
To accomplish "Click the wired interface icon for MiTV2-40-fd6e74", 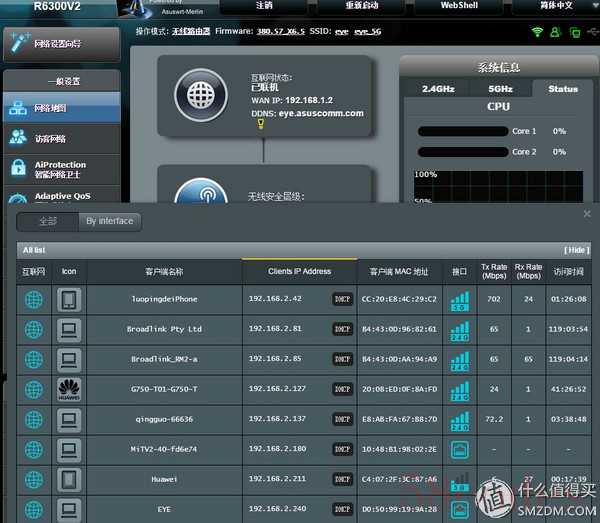I will click(459, 449).
